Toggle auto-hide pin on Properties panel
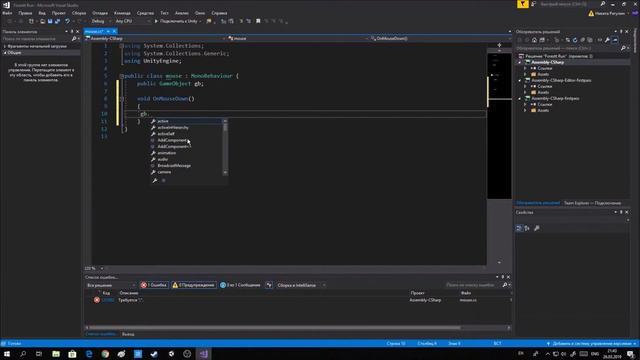 tap(621, 212)
